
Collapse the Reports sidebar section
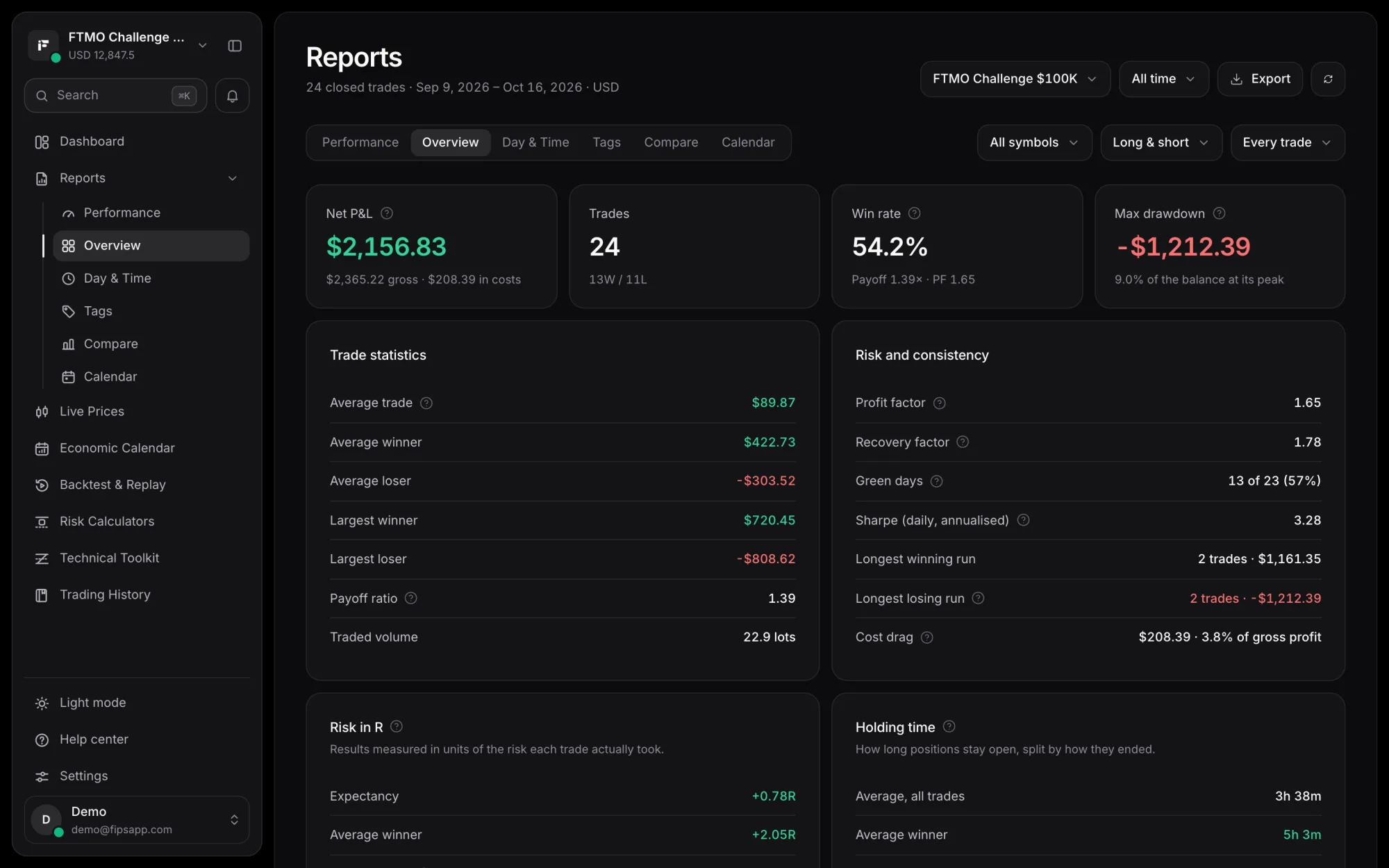(x=233, y=178)
